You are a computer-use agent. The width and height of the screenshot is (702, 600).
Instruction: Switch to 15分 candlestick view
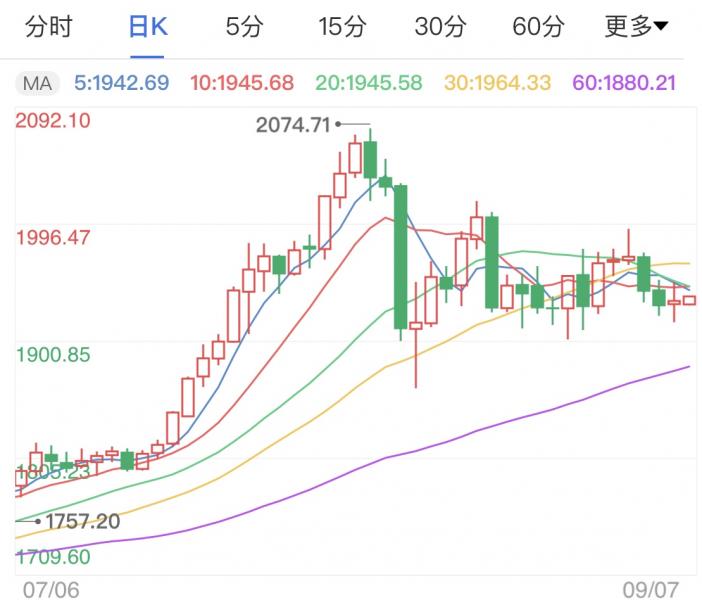tap(342, 27)
